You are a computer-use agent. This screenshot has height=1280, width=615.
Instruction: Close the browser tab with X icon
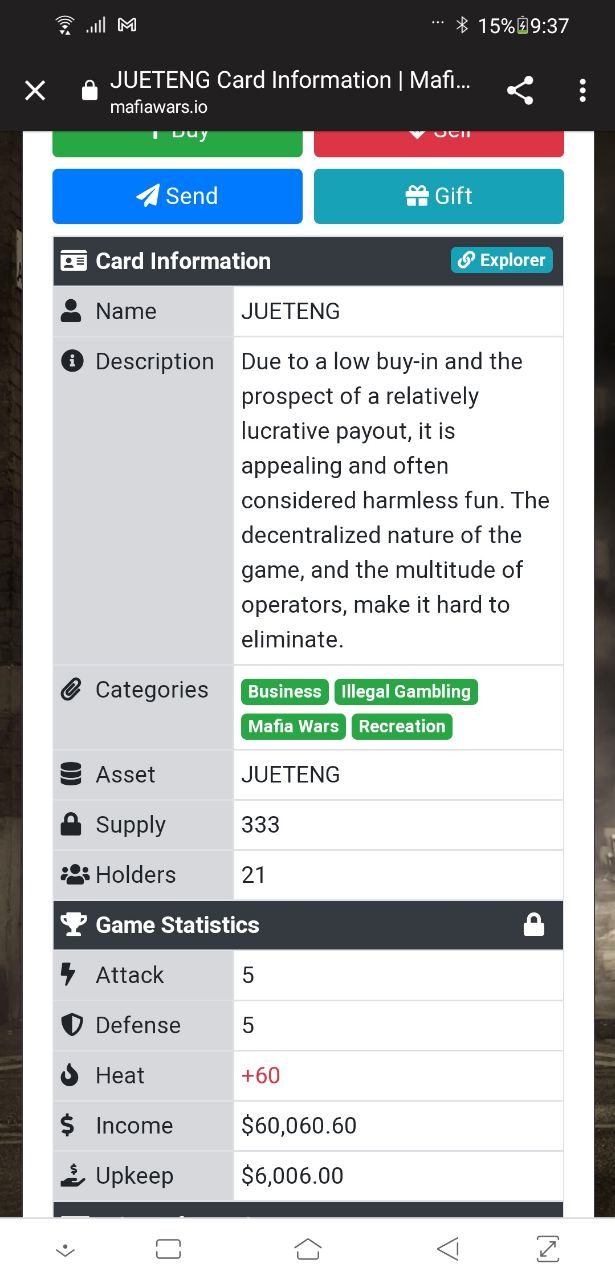[x=35, y=91]
